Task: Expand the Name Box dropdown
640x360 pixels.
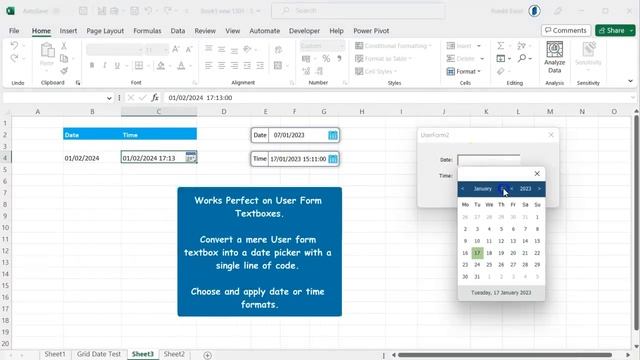Action: pyautogui.click(x=109, y=98)
